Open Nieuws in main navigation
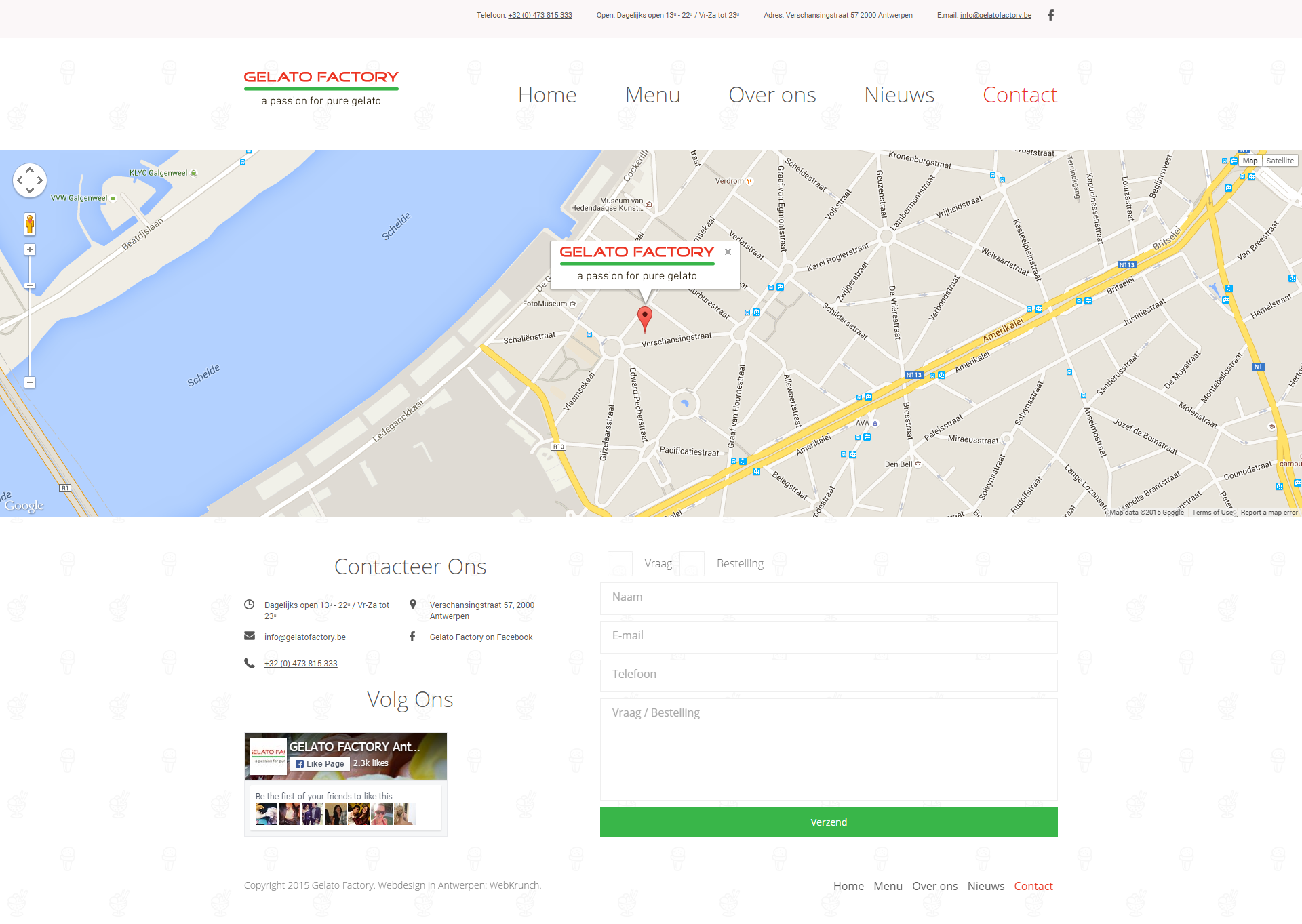The height and width of the screenshot is (924, 1302). tap(899, 95)
